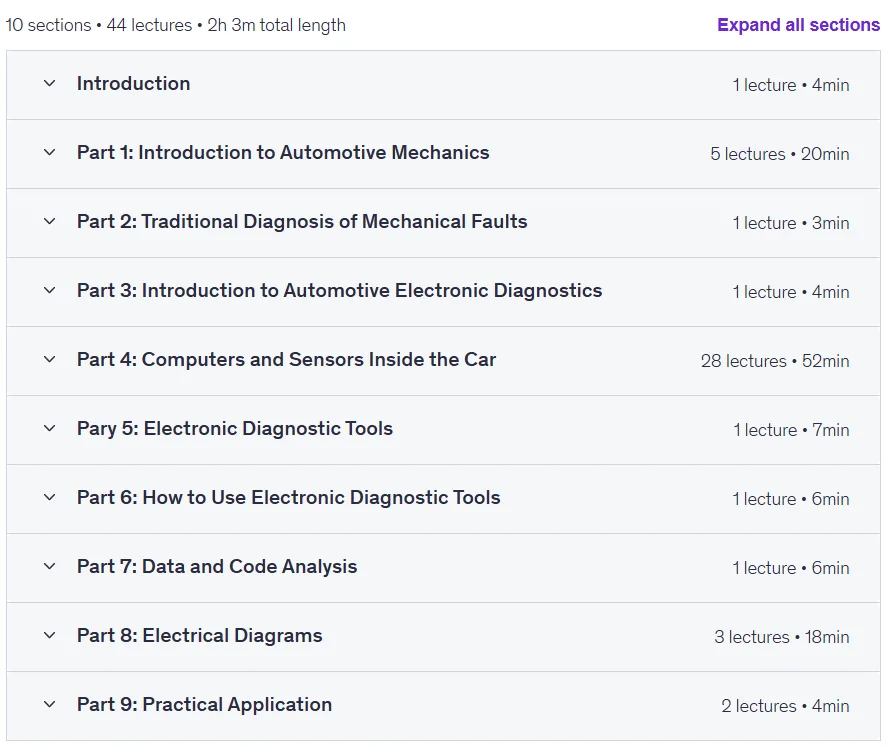Screen dimensions: 887x748
Task: Expand Part 1 chevron arrow
Action: click(x=50, y=153)
